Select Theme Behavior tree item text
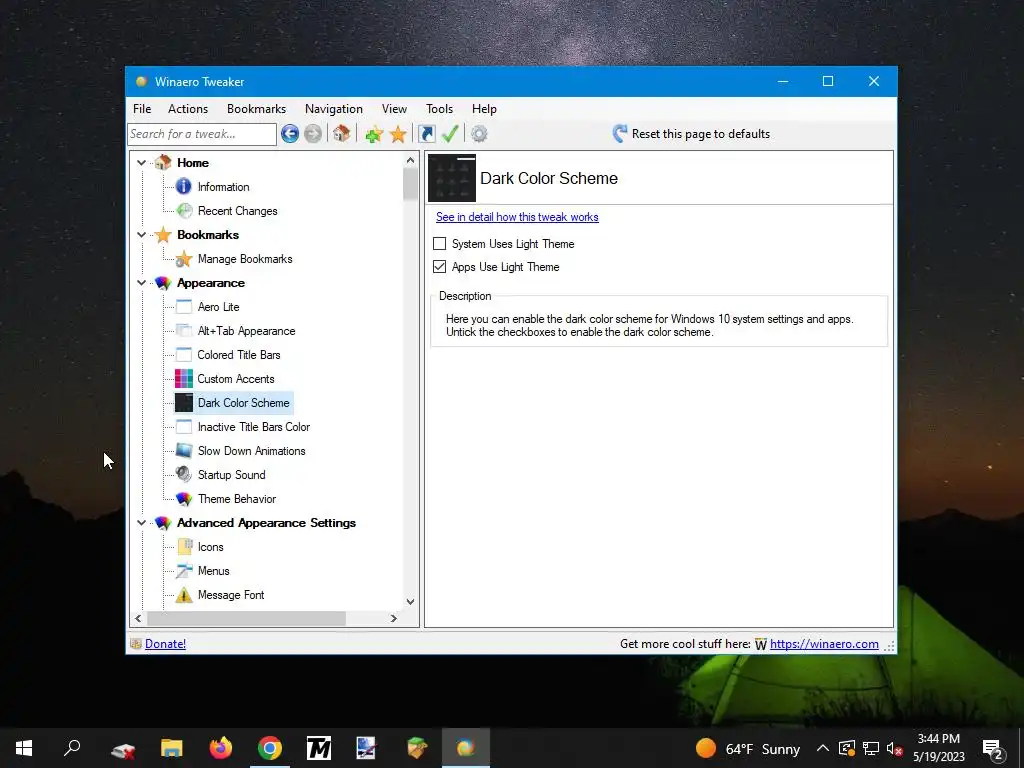The height and width of the screenshot is (768, 1024). click(x=237, y=499)
